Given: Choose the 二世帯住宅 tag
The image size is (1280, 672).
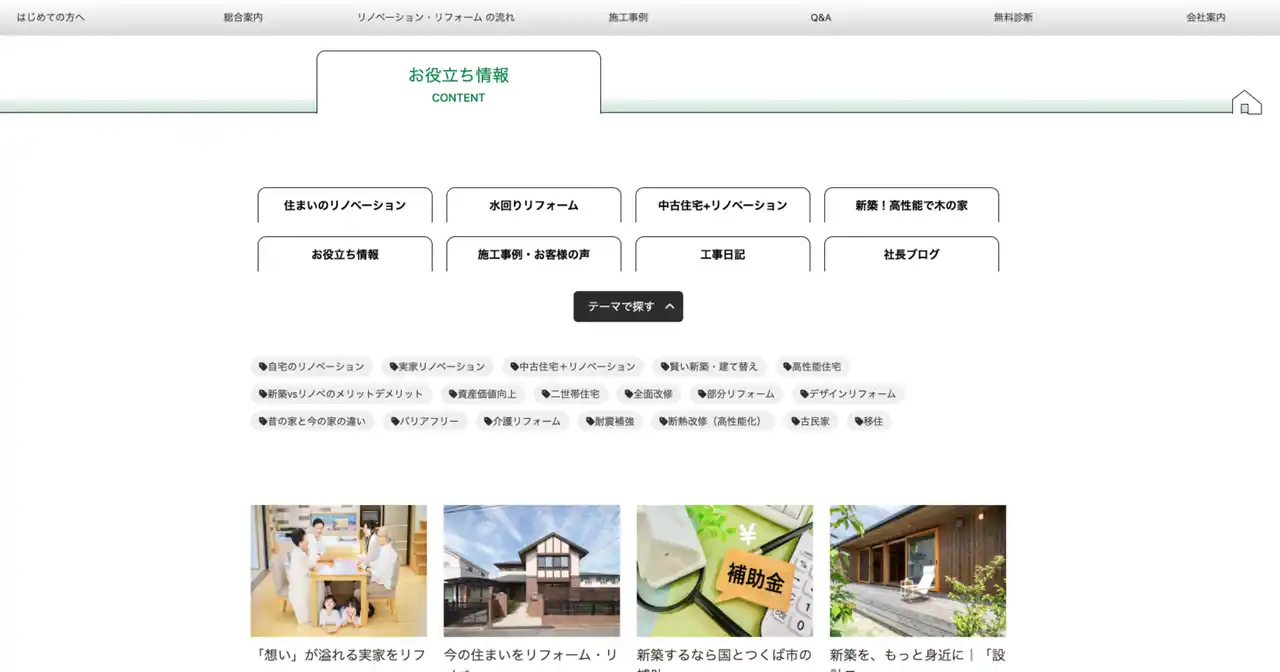Looking at the screenshot, I should click(x=569, y=394).
